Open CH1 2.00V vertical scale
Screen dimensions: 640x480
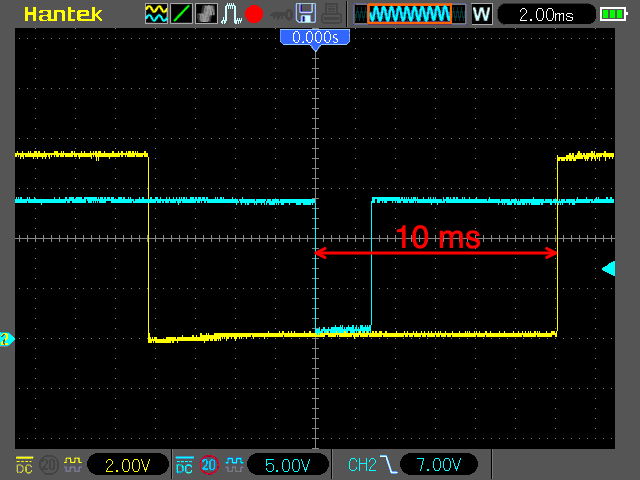coord(127,464)
